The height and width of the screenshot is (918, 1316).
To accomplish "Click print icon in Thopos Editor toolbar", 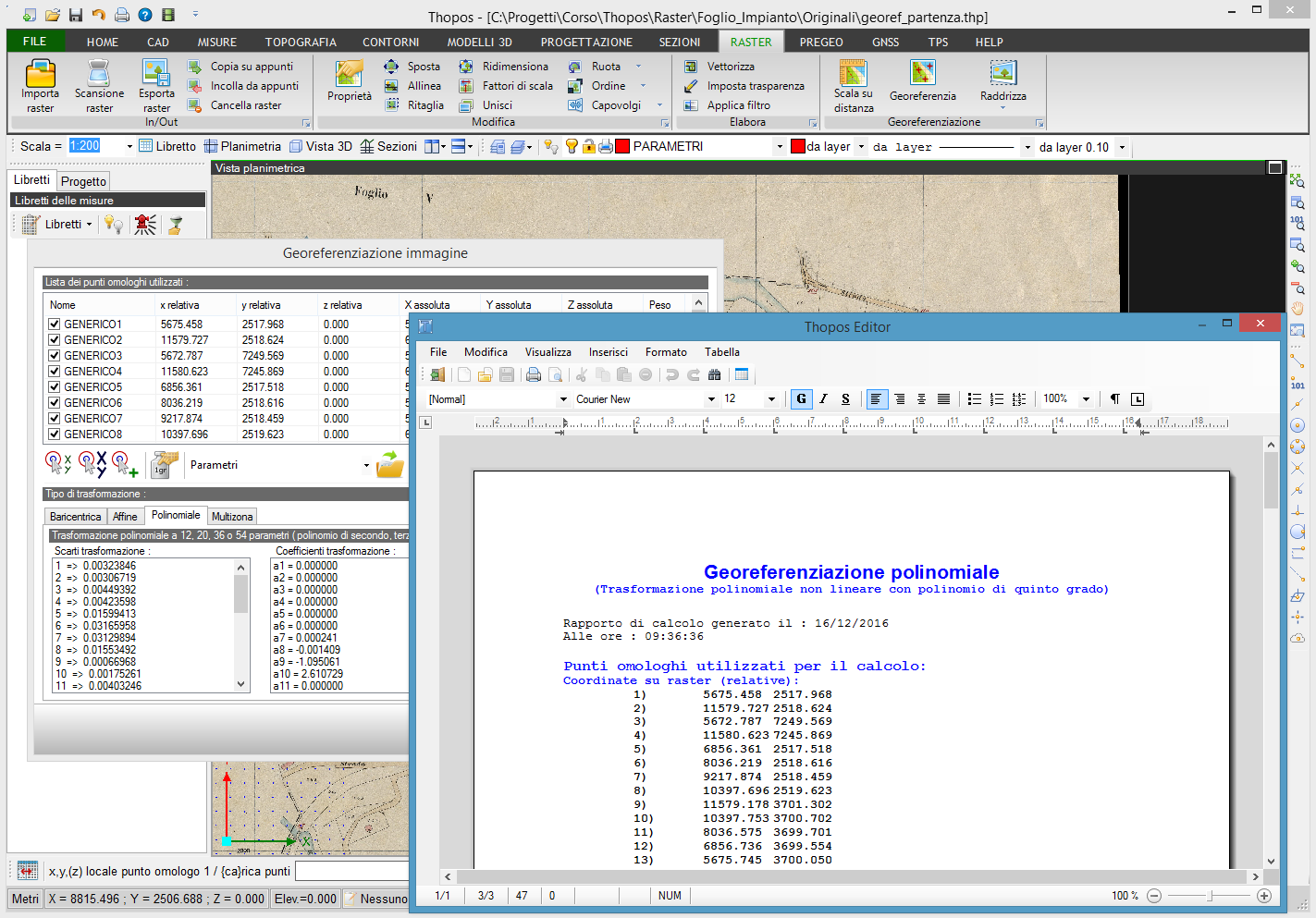I will click(x=533, y=374).
